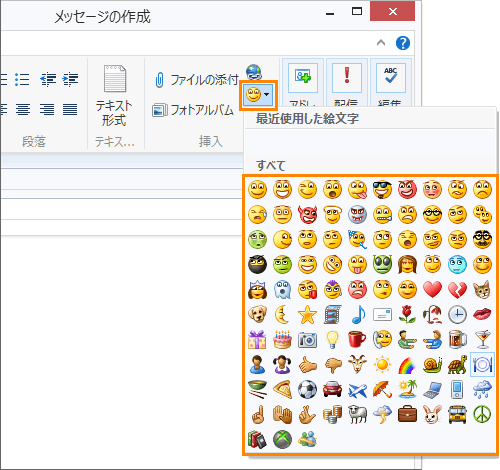Screen dimensions: 500x470
Task: Increase paragraph indent
Action: point(70,79)
